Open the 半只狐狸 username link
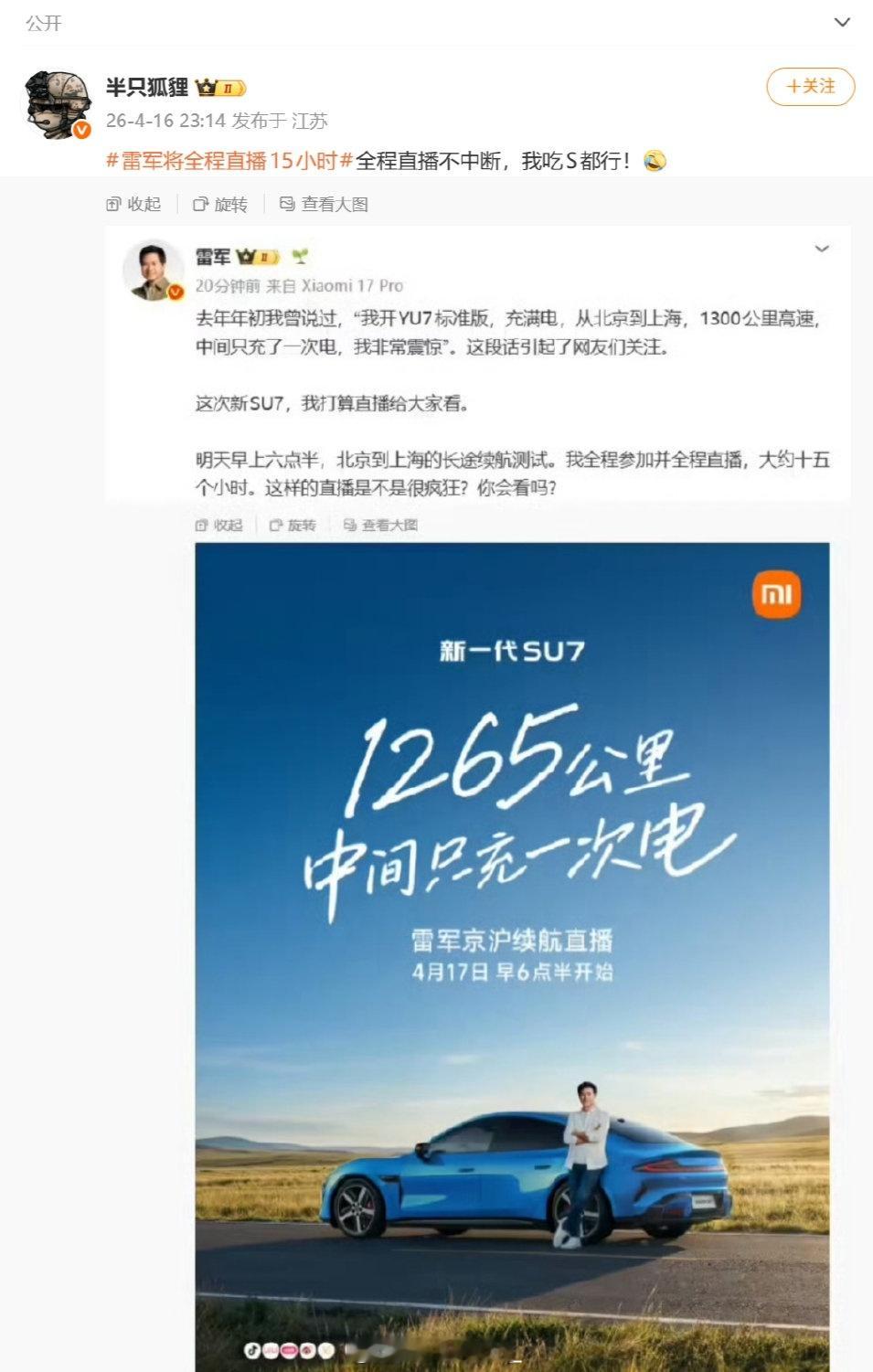 pos(147,88)
